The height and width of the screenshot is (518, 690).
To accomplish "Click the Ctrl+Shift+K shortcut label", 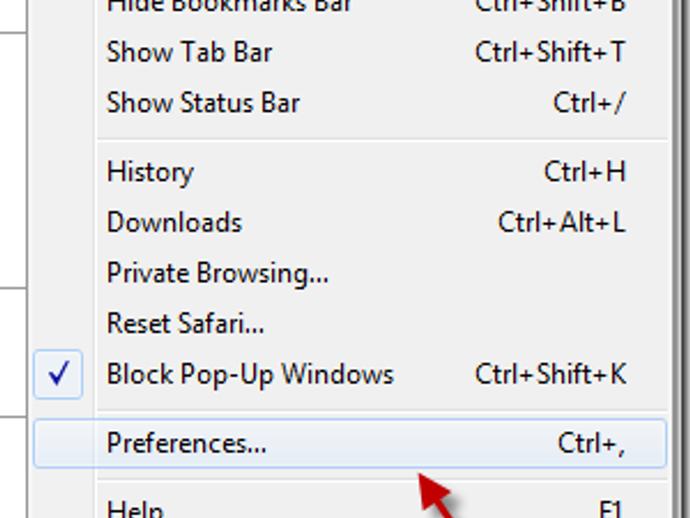I will [x=550, y=374].
